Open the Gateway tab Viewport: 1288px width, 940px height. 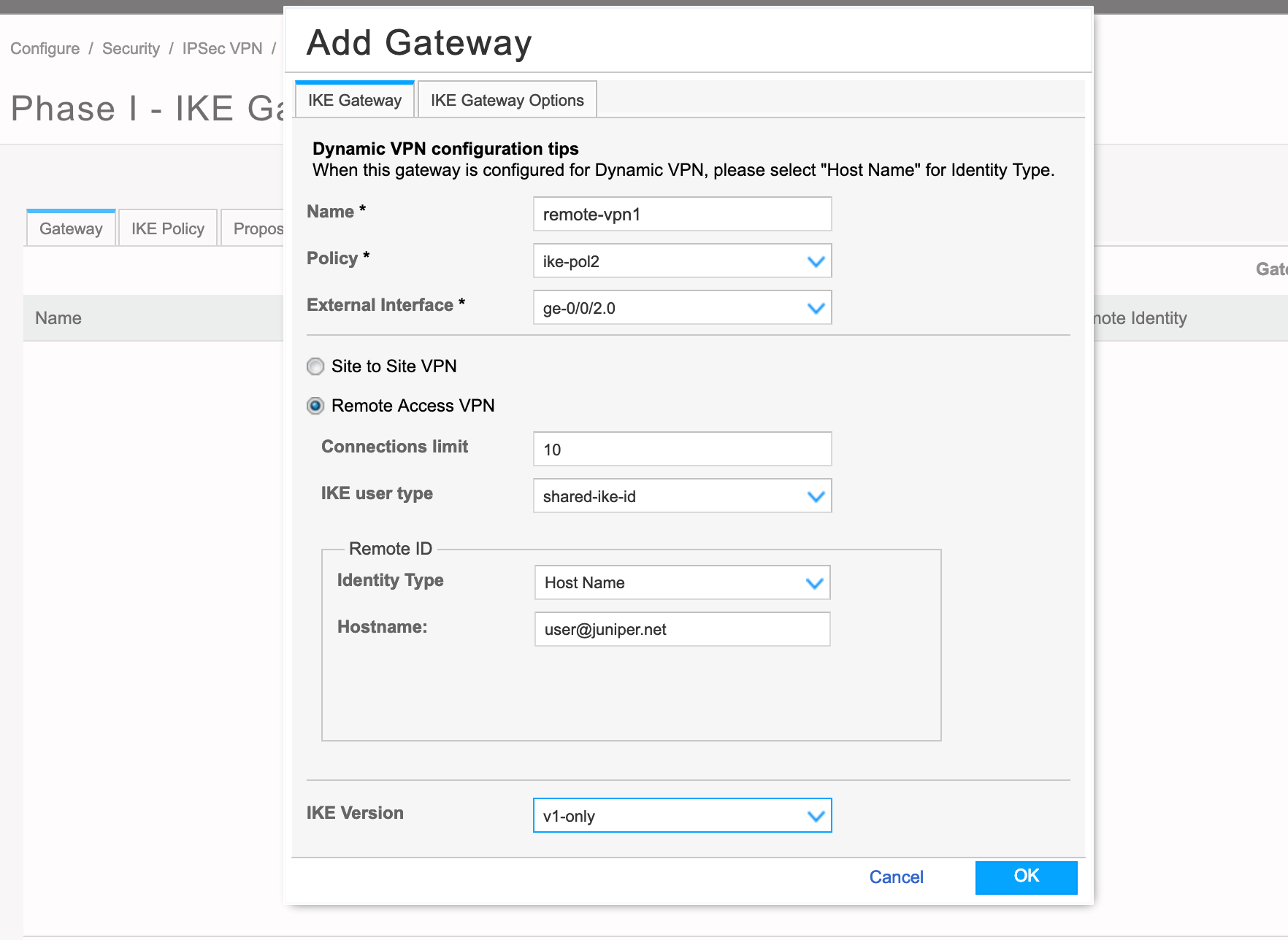pyautogui.click(x=70, y=228)
